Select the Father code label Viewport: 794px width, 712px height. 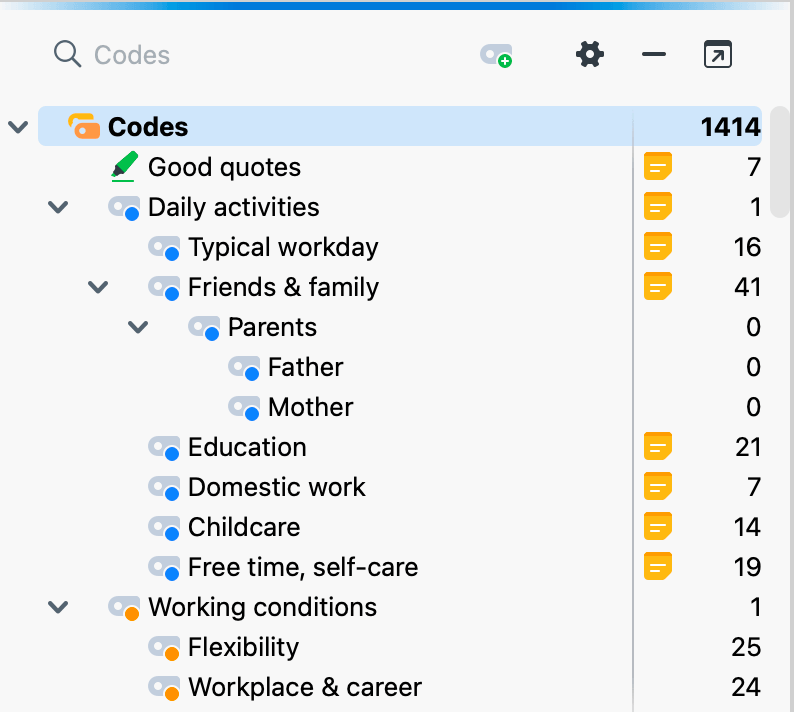pos(305,367)
